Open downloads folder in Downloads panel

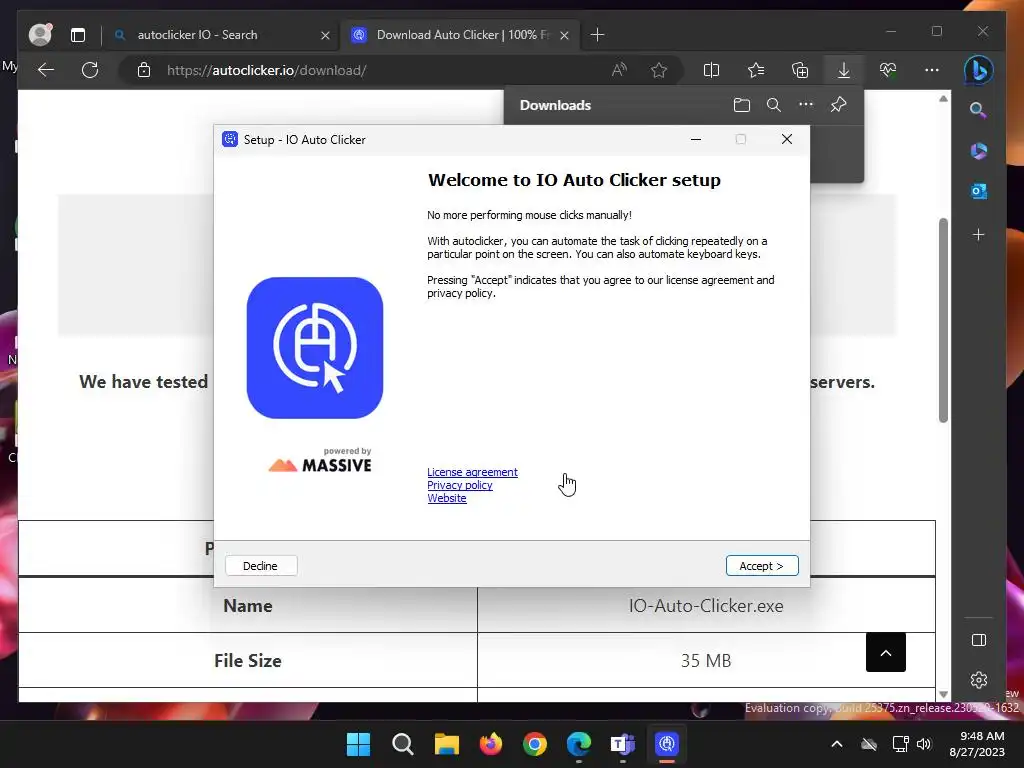(741, 105)
